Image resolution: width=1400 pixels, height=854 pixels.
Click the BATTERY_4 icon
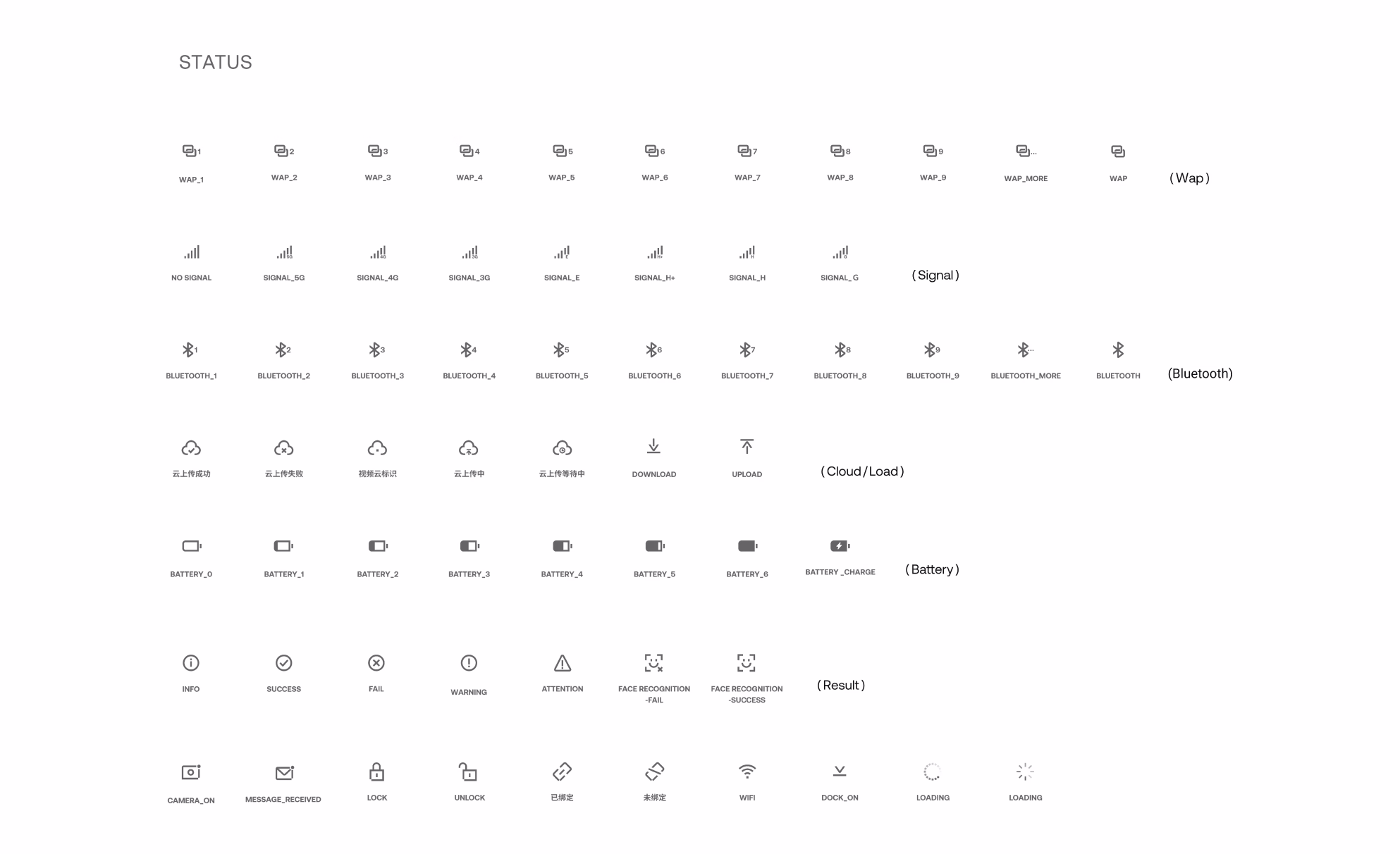563,546
